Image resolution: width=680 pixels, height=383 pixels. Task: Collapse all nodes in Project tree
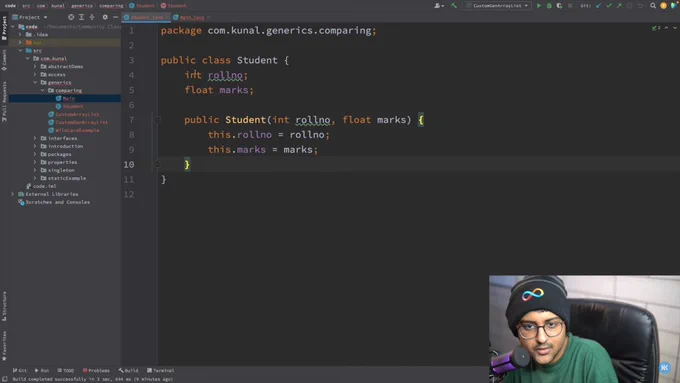pos(92,17)
